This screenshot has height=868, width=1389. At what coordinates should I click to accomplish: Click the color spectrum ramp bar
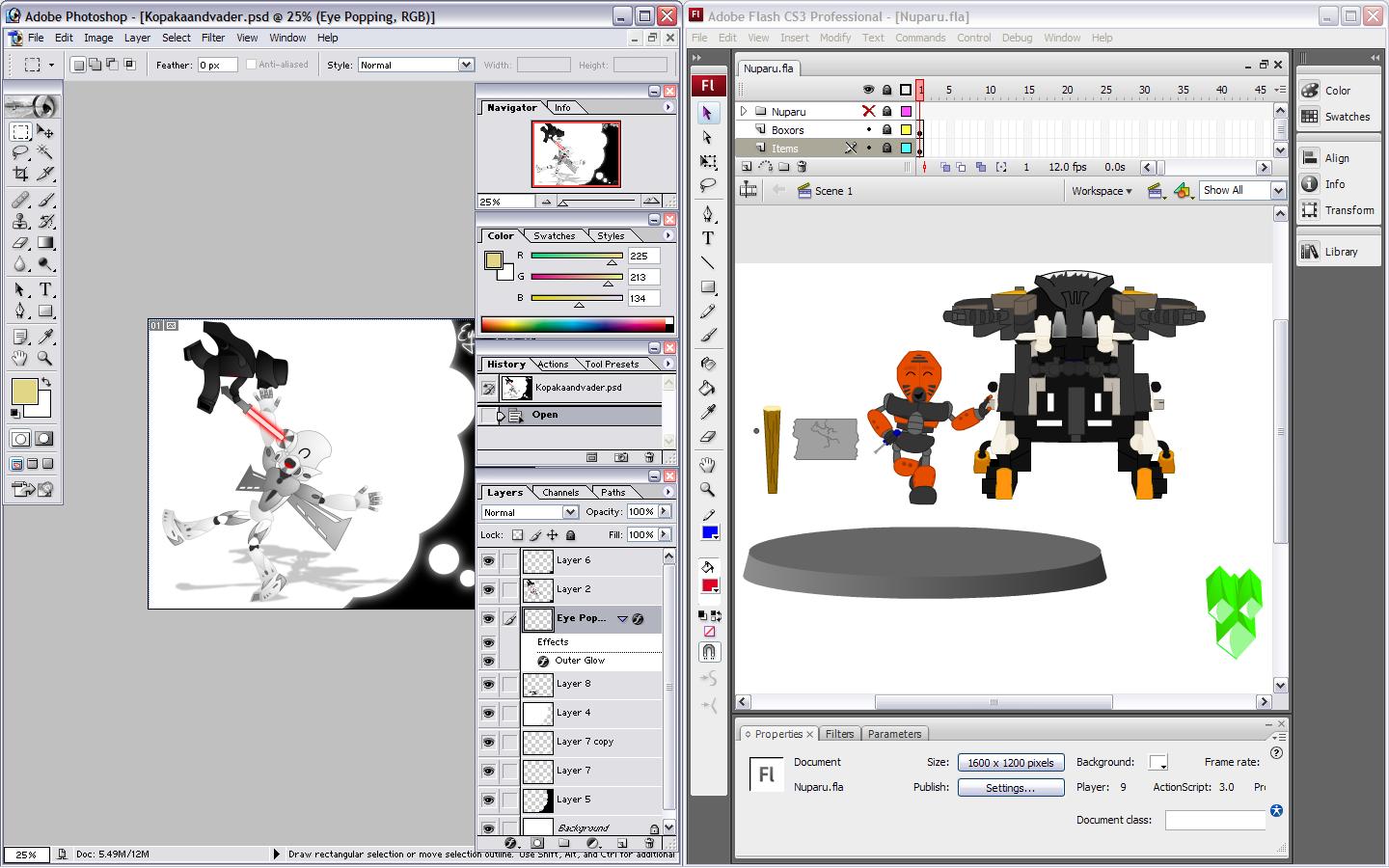pos(576,325)
